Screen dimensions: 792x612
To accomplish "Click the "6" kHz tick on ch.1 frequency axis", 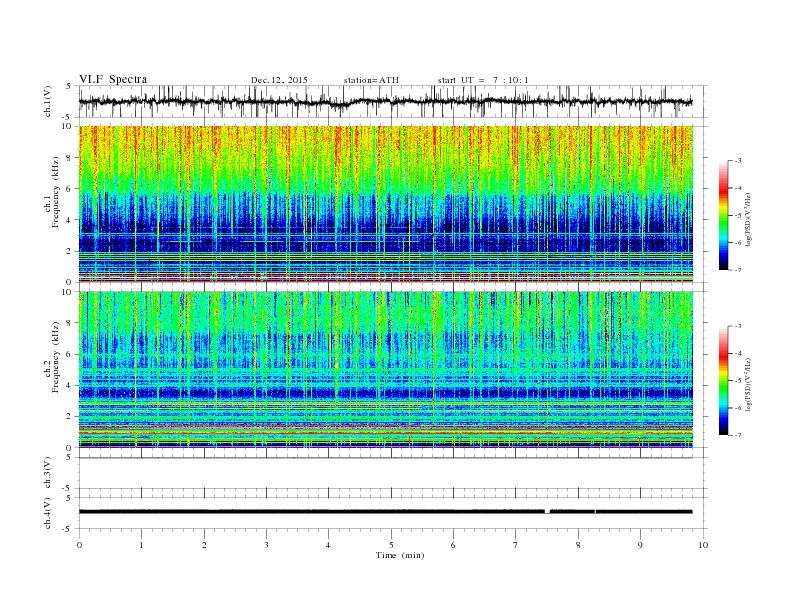I will (69, 189).
